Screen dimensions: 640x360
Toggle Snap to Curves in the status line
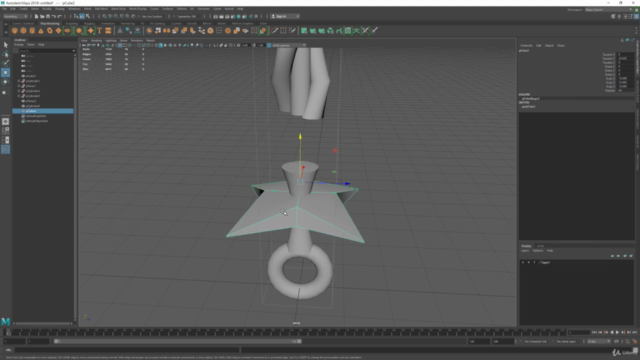[110, 16]
